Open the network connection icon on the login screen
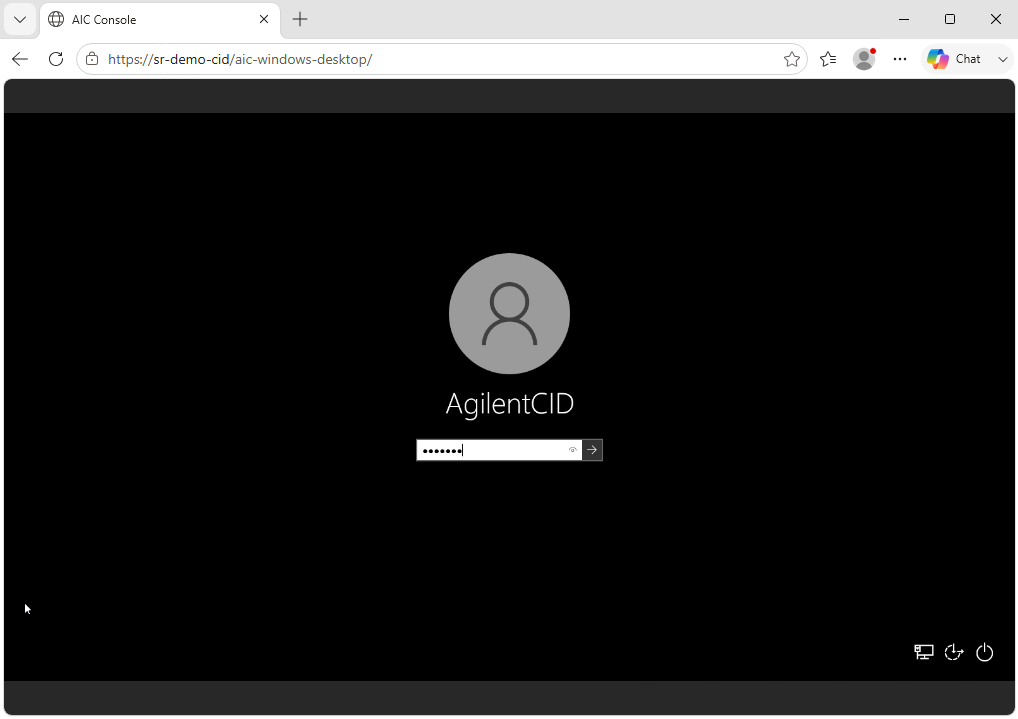Screen dimensions: 1018x719 point(923,651)
